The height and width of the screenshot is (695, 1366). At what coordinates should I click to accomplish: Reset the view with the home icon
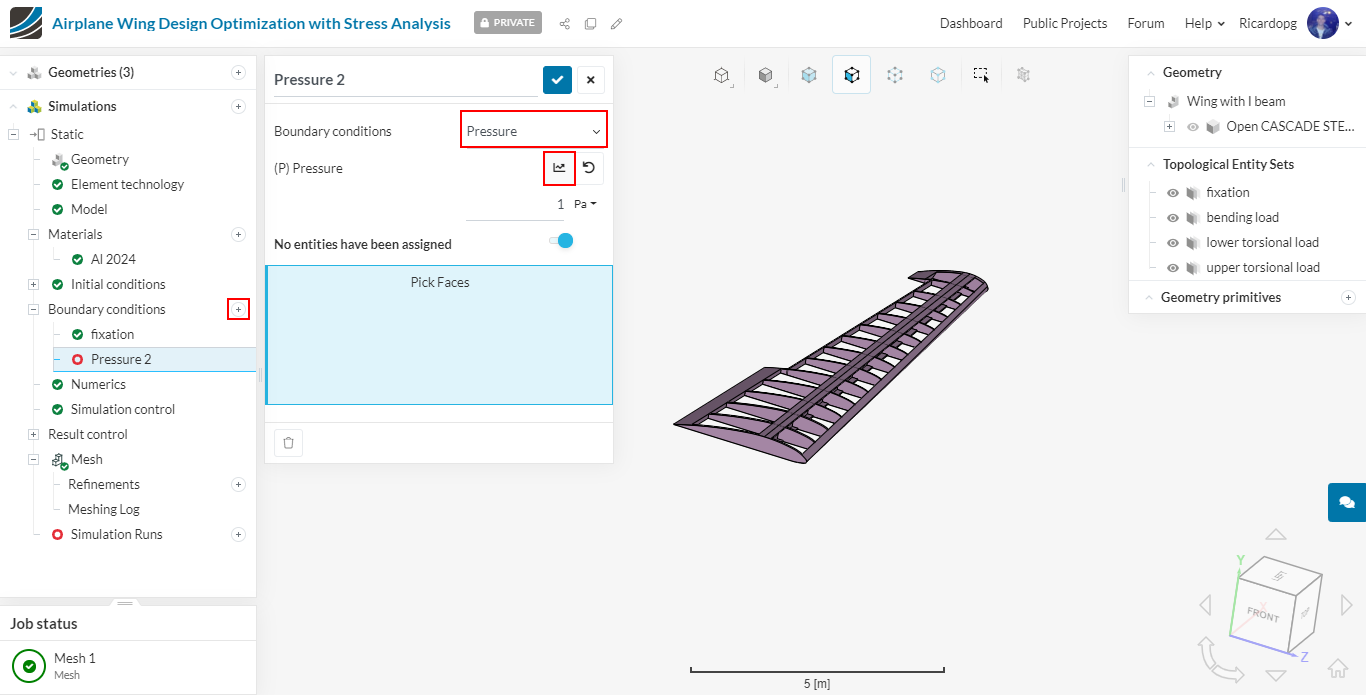click(1338, 668)
